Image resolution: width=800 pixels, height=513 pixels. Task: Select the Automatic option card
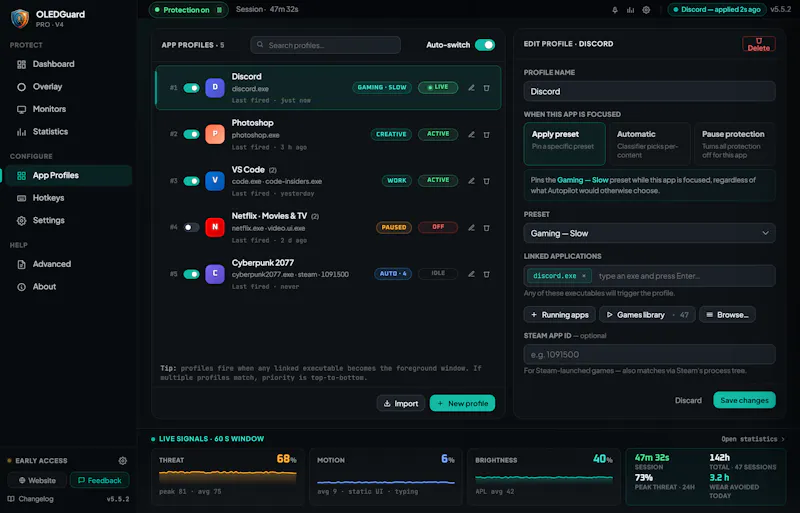click(649, 143)
